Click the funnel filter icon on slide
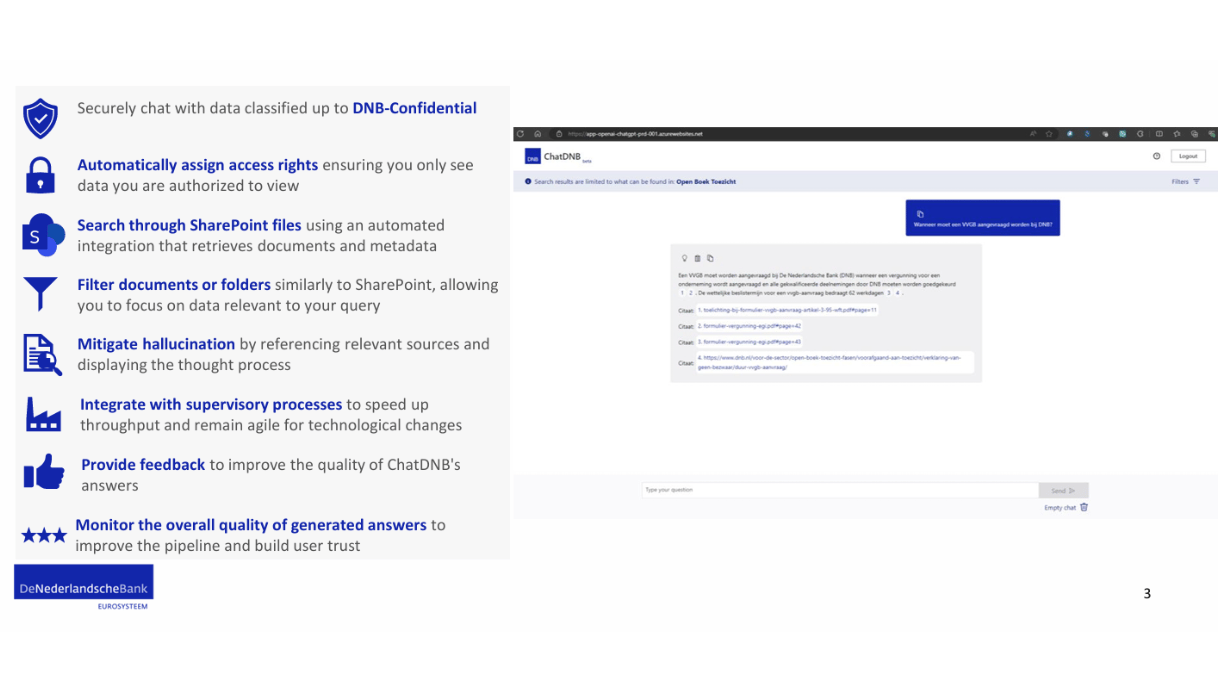 coord(40,294)
